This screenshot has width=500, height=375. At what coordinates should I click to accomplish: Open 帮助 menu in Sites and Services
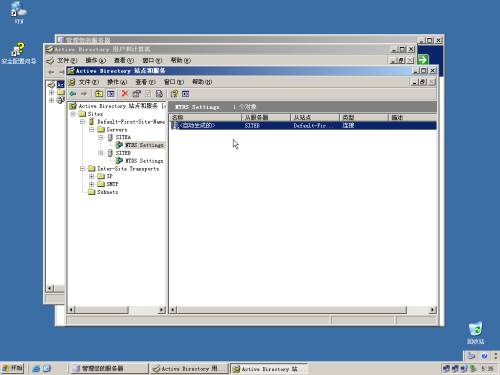(202, 82)
